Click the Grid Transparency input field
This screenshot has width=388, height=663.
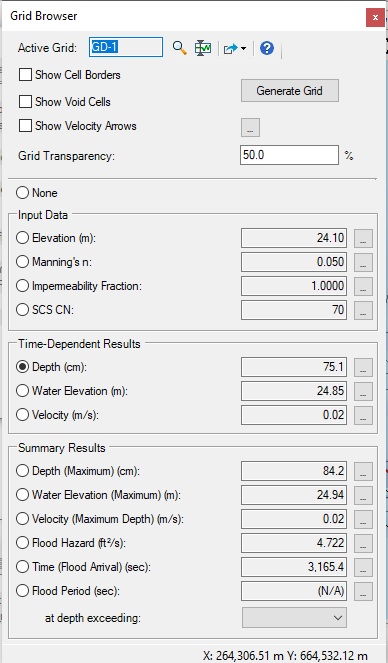point(289,155)
